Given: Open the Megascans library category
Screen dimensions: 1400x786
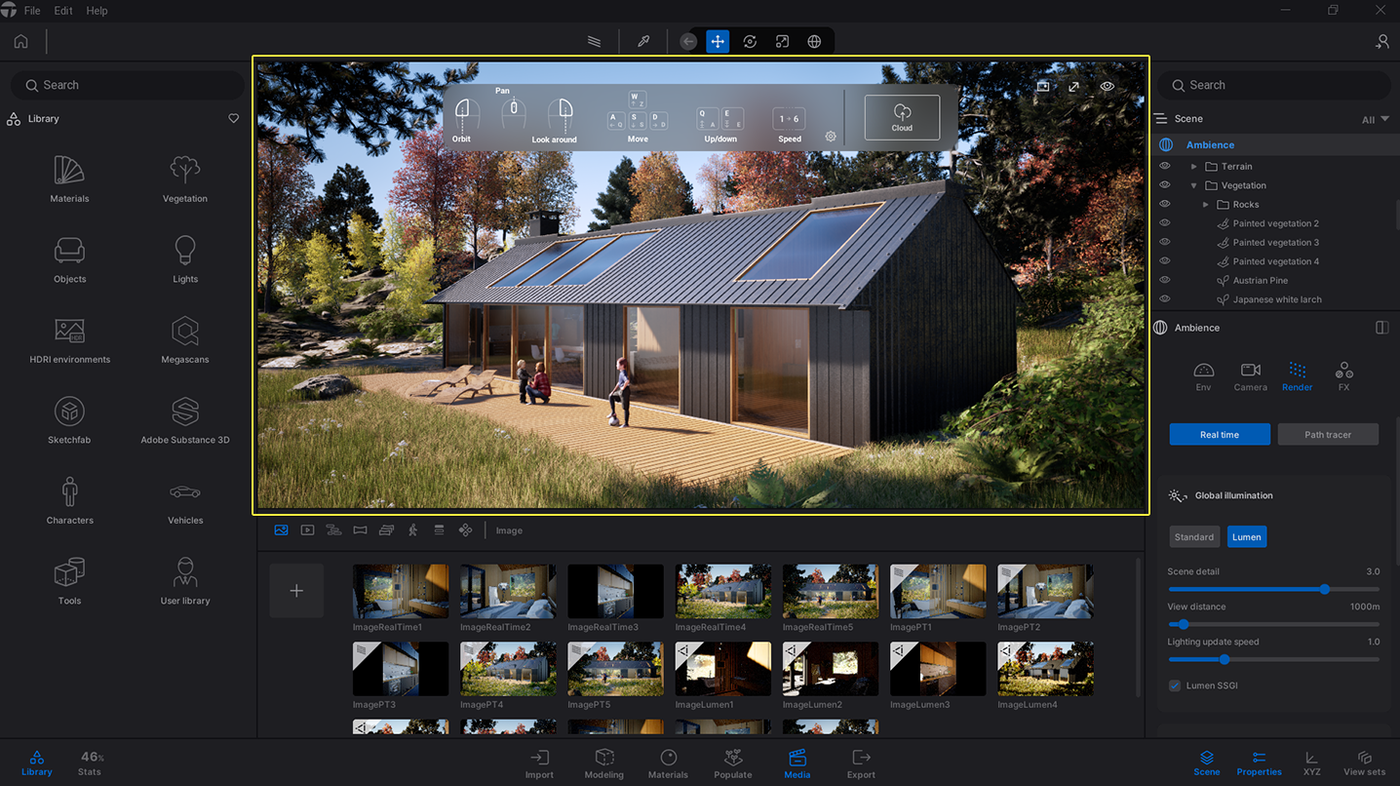Looking at the screenshot, I should [x=185, y=340].
